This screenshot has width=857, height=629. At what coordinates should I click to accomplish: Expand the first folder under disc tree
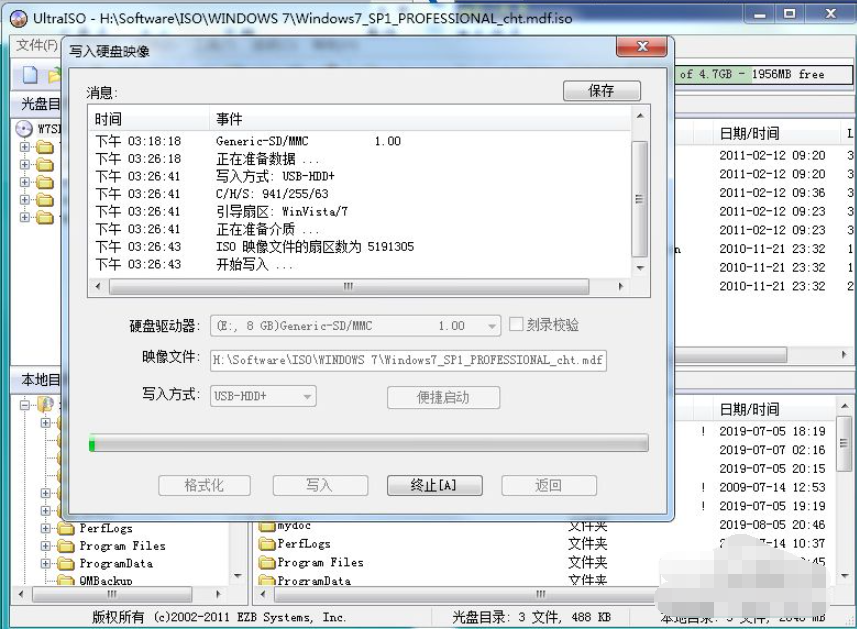[x=25, y=148]
